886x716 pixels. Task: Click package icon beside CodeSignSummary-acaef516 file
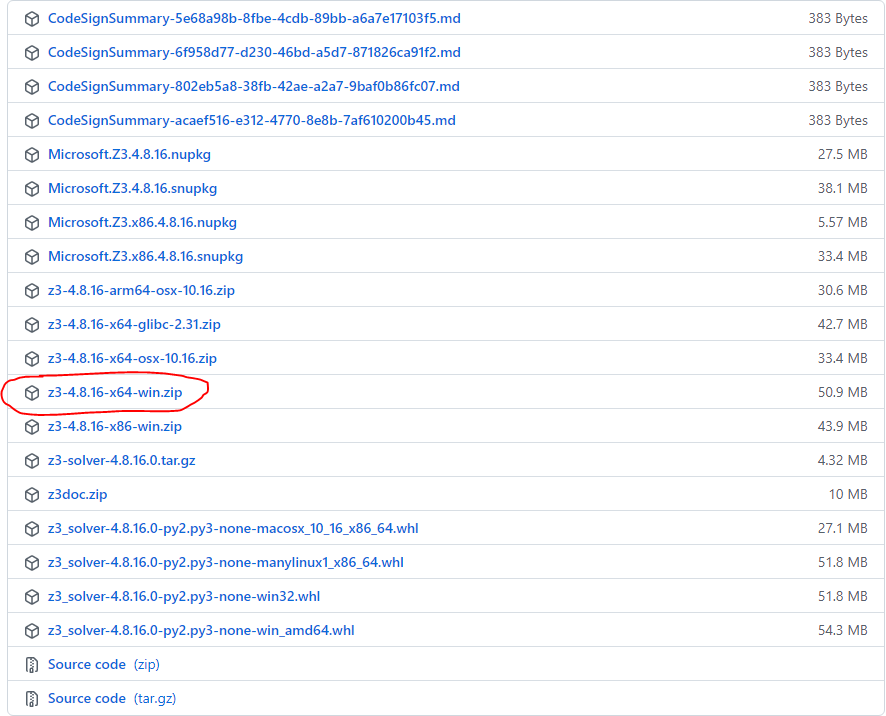[32, 120]
